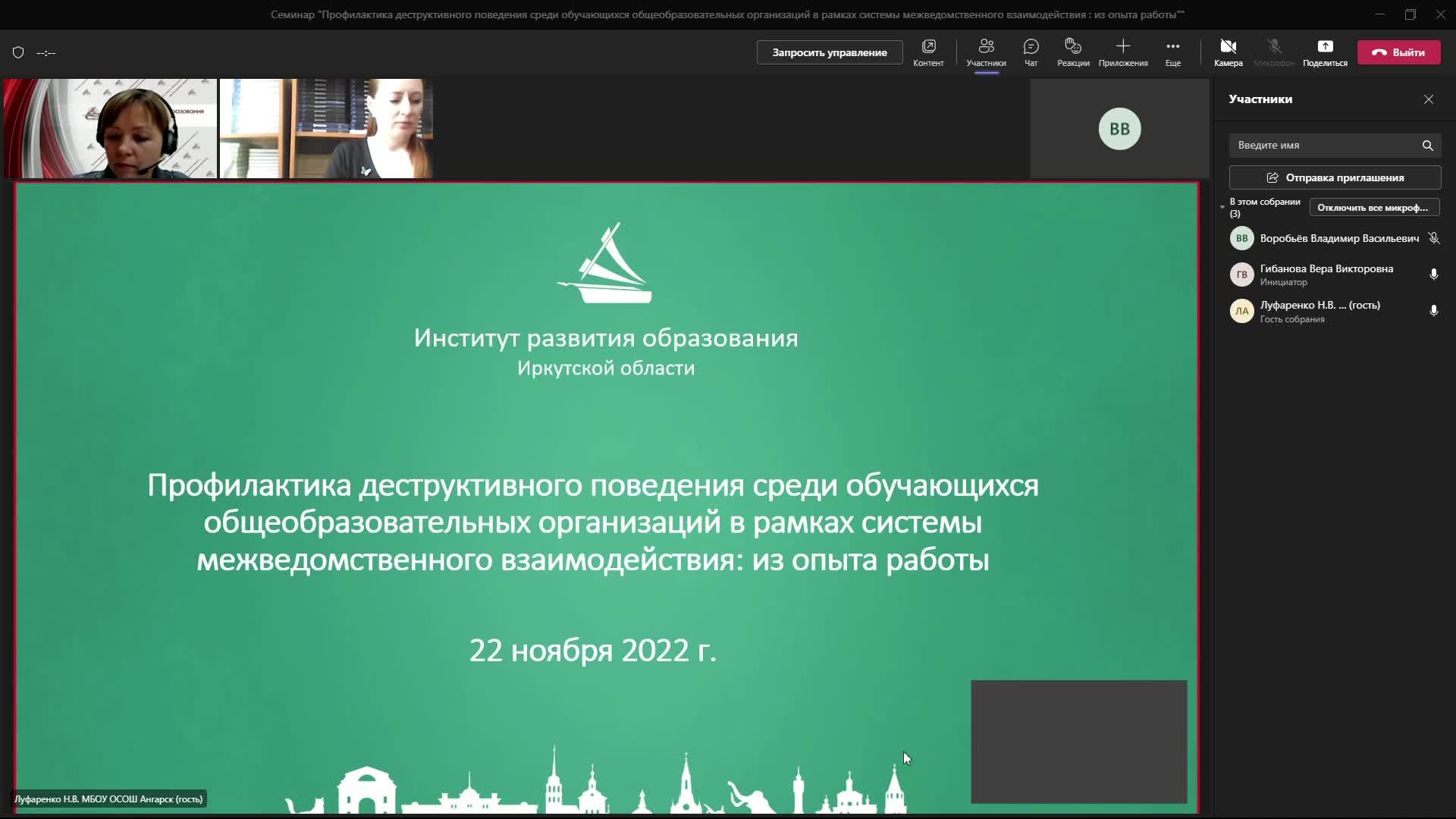Collapse the 'В этом собрании (3)' section

click(x=1221, y=206)
